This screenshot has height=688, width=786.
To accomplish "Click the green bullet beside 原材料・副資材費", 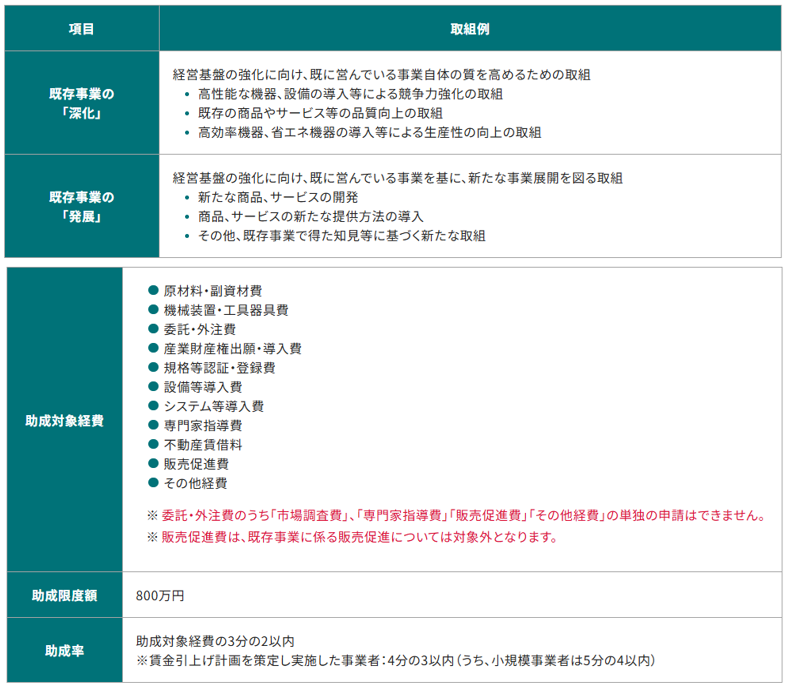I will pos(153,290).
